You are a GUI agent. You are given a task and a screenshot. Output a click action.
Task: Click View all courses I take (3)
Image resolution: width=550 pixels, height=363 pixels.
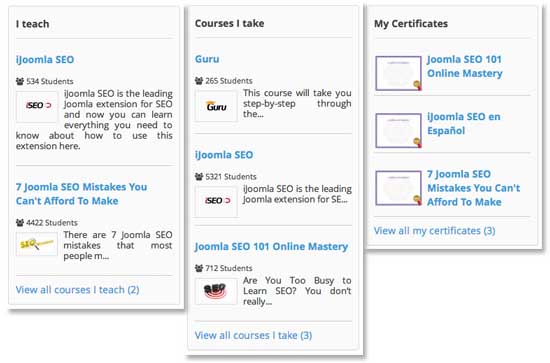(x=253, y=335)
